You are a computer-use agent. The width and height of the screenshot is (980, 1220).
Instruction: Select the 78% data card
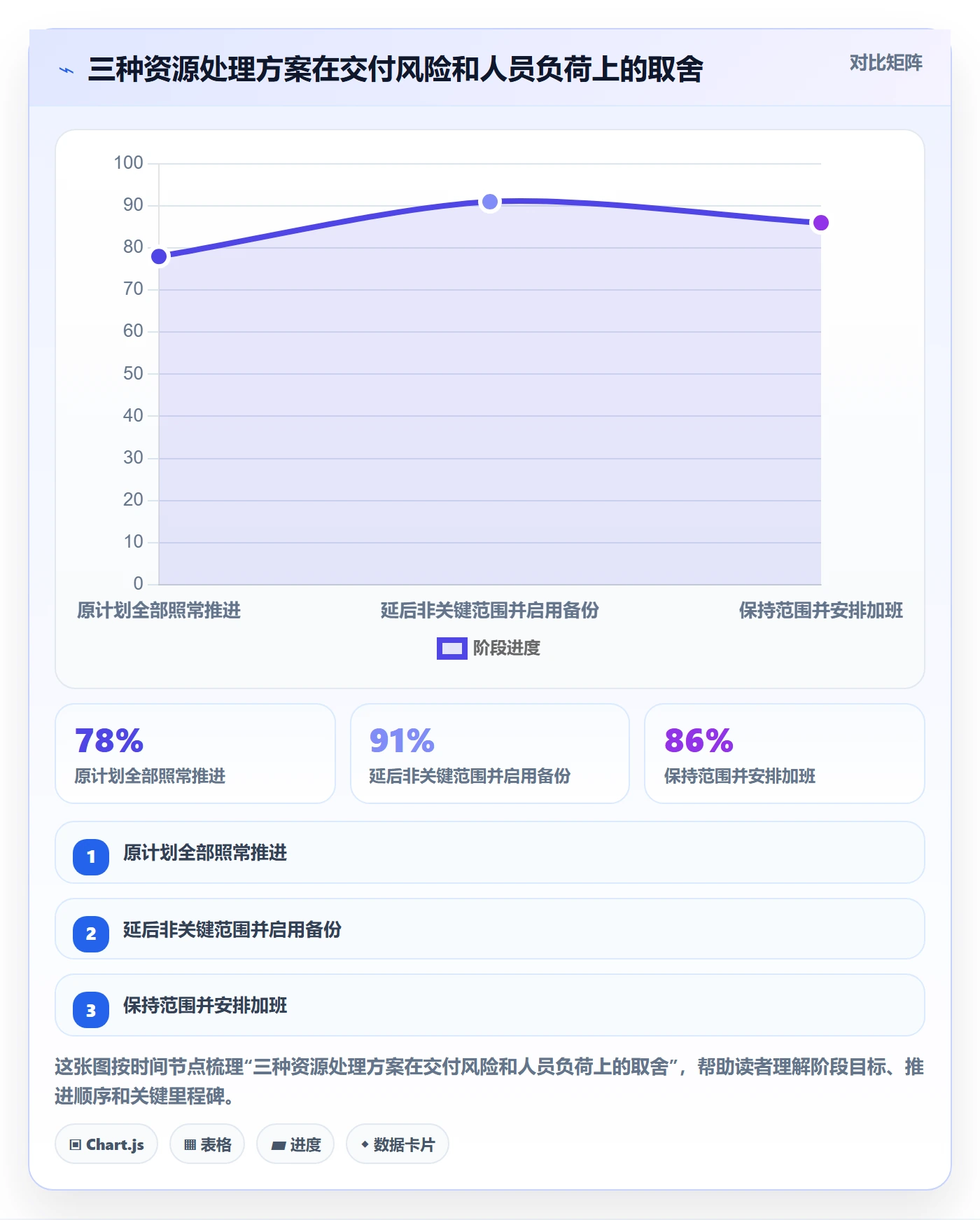(195, 754)
